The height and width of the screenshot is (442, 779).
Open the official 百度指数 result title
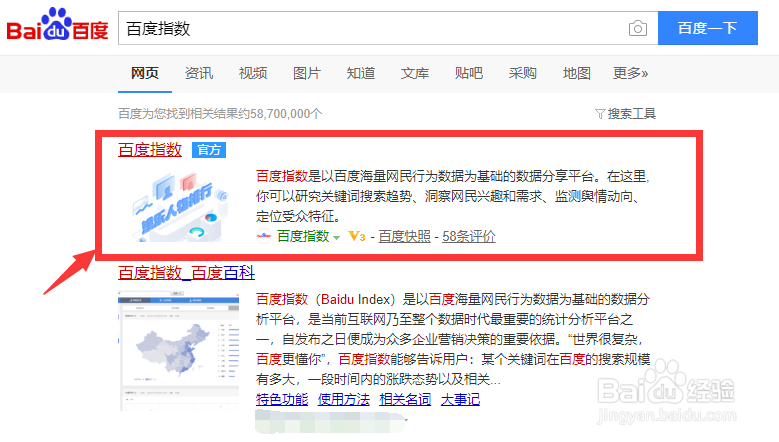click(x=150, y=150)
